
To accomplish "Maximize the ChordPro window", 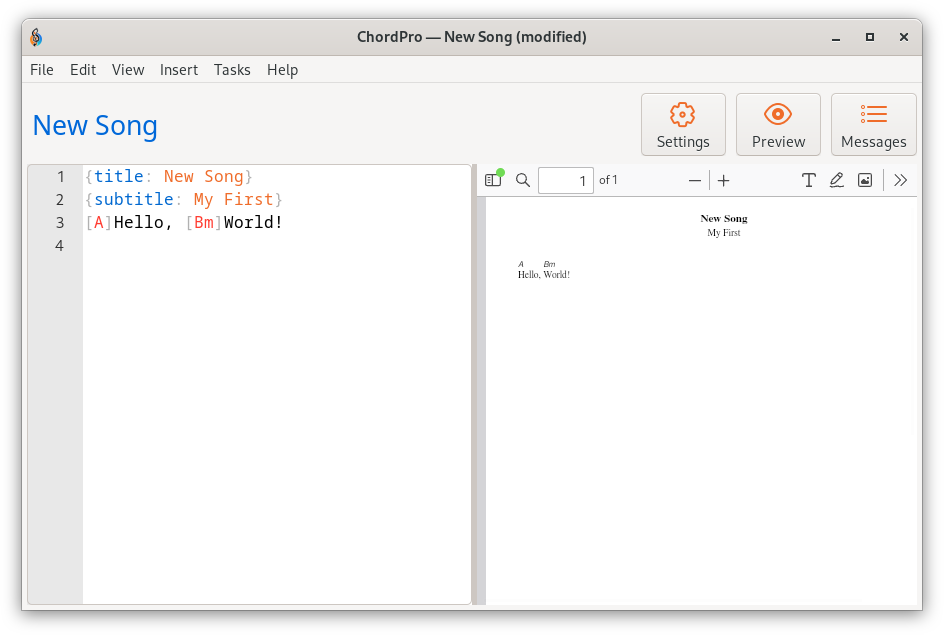I will tap(870, 37).
